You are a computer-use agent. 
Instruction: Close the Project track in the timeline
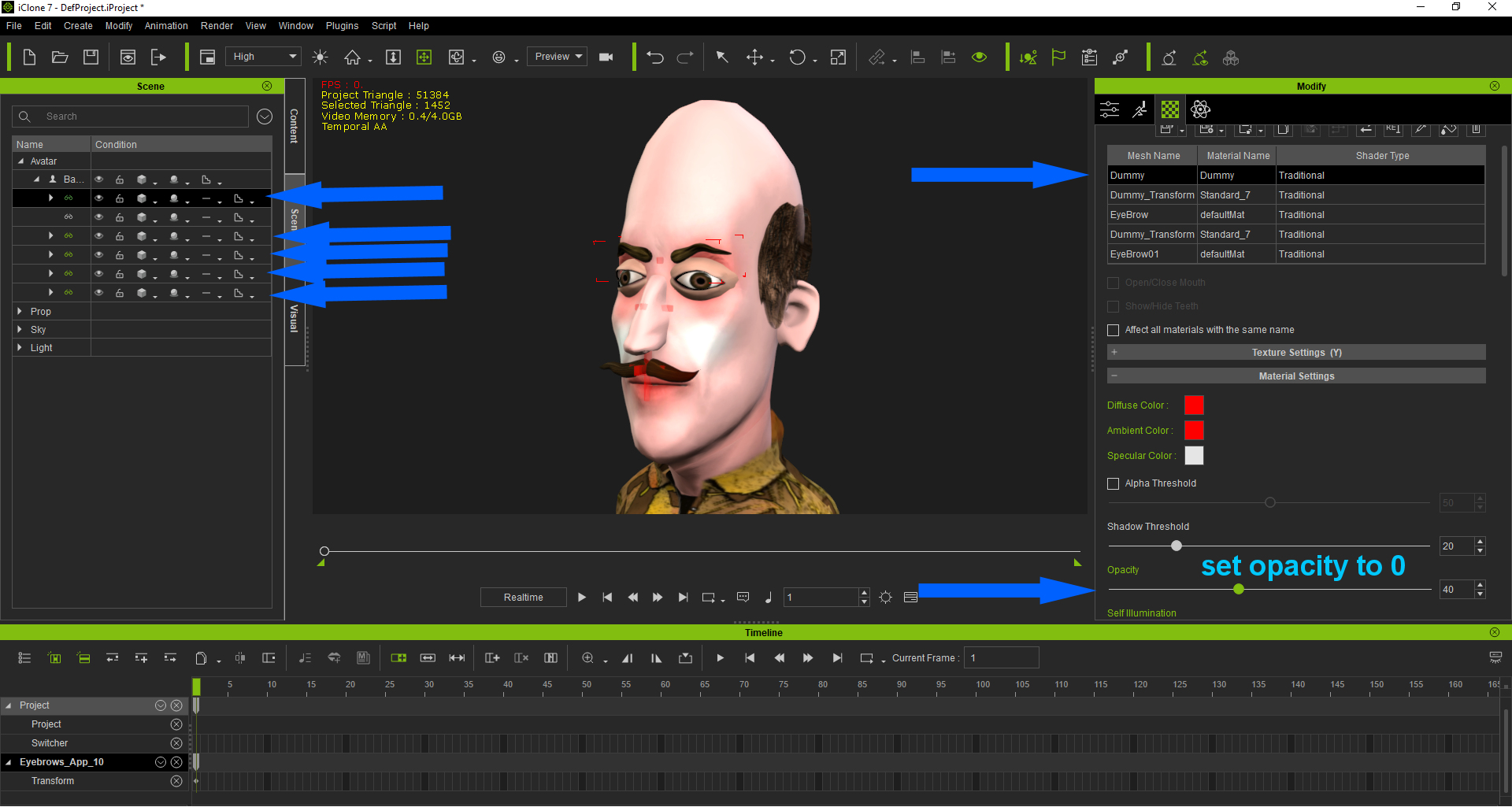coord(176,724)
